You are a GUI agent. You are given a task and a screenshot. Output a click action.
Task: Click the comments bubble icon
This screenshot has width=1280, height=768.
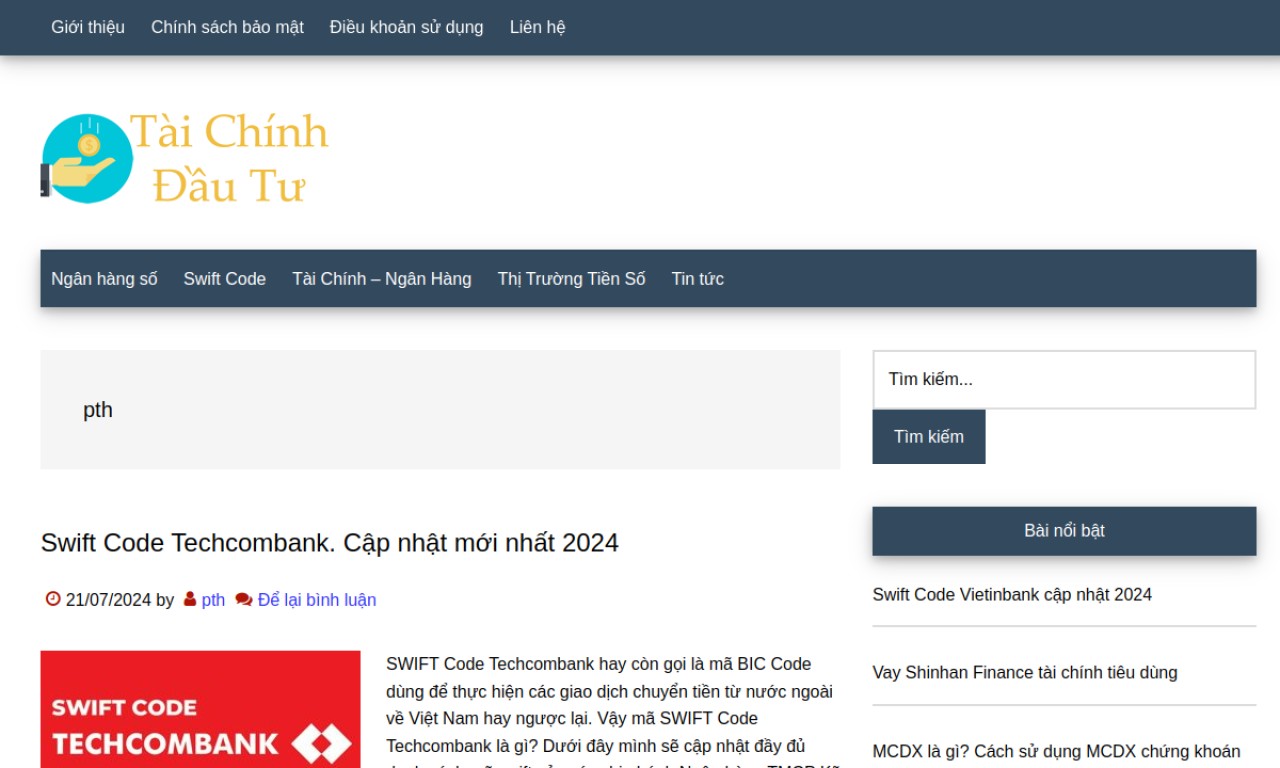243,599
